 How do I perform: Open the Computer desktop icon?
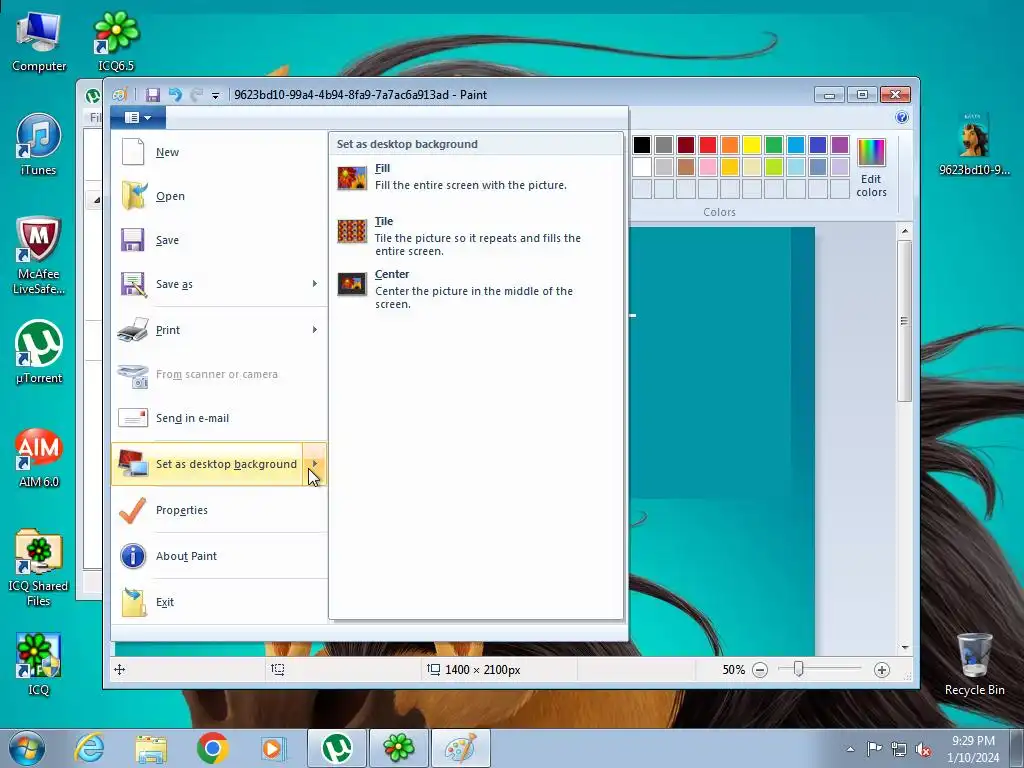coord(39,43)
